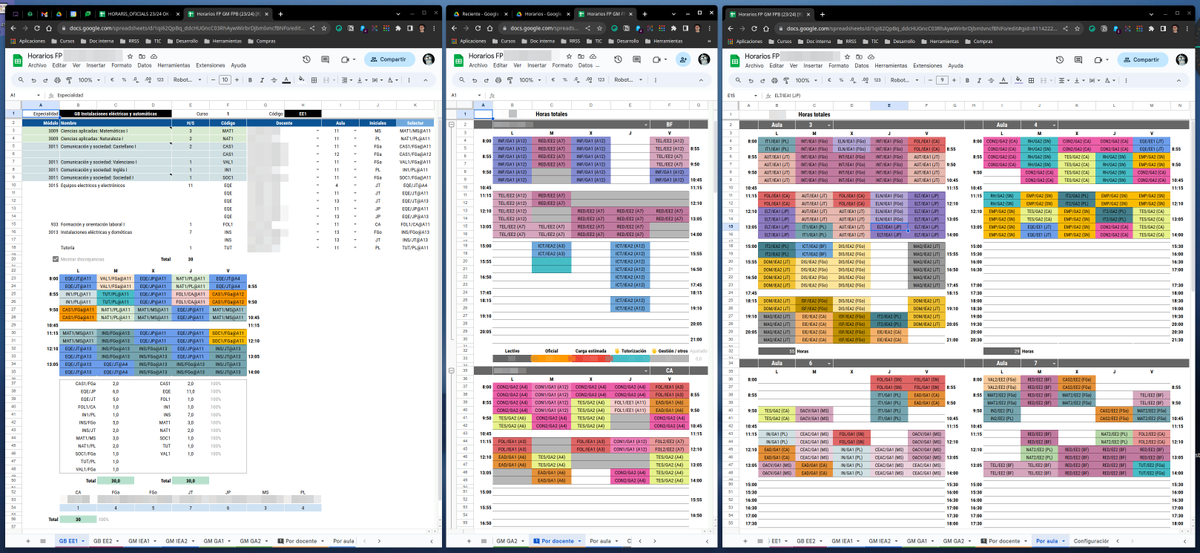Decrease font size in left window
Image resolution: width=1200 pixels, height=553 pixels.
coord(213,80)
